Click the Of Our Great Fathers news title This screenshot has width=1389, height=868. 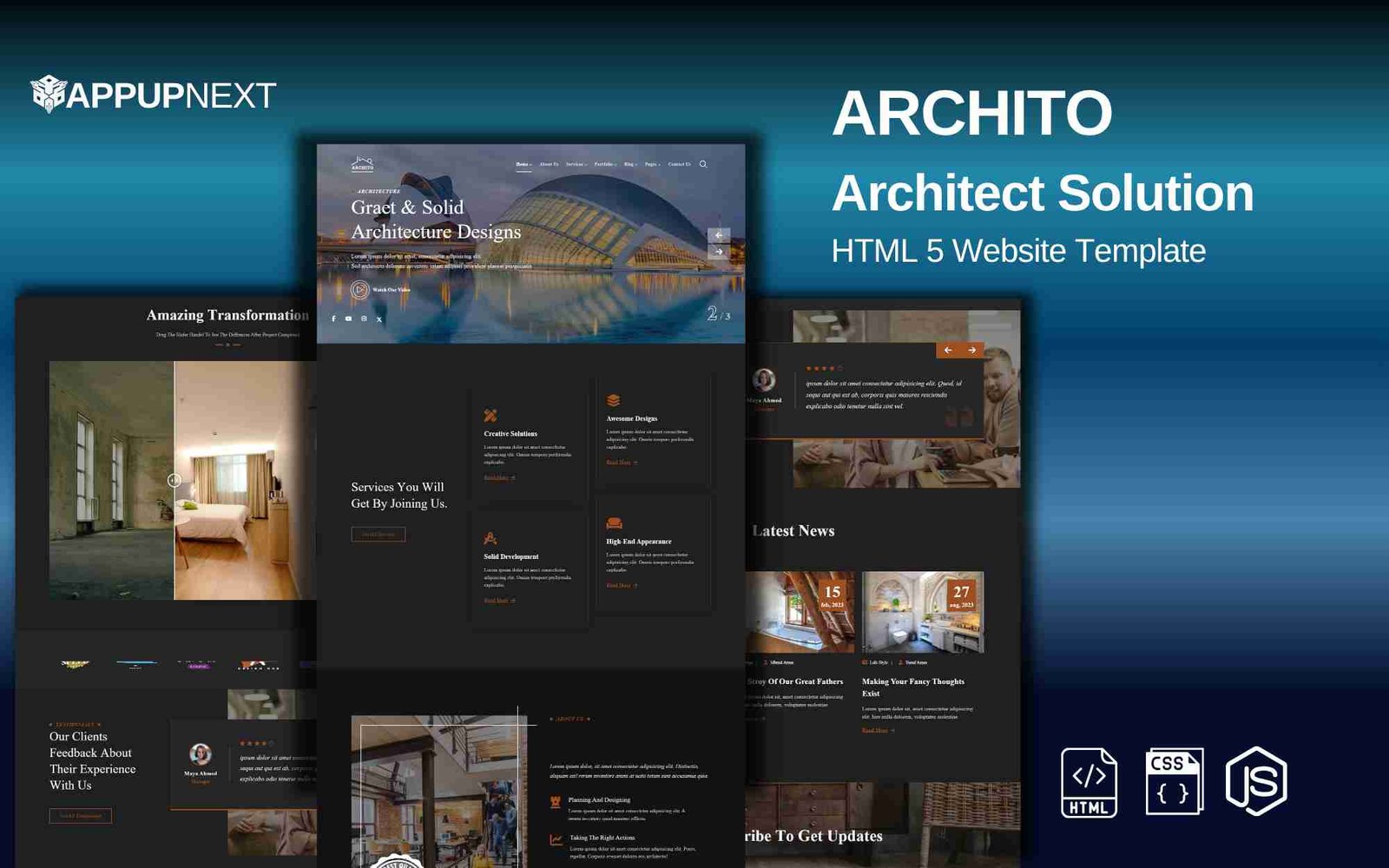point(795,681)
